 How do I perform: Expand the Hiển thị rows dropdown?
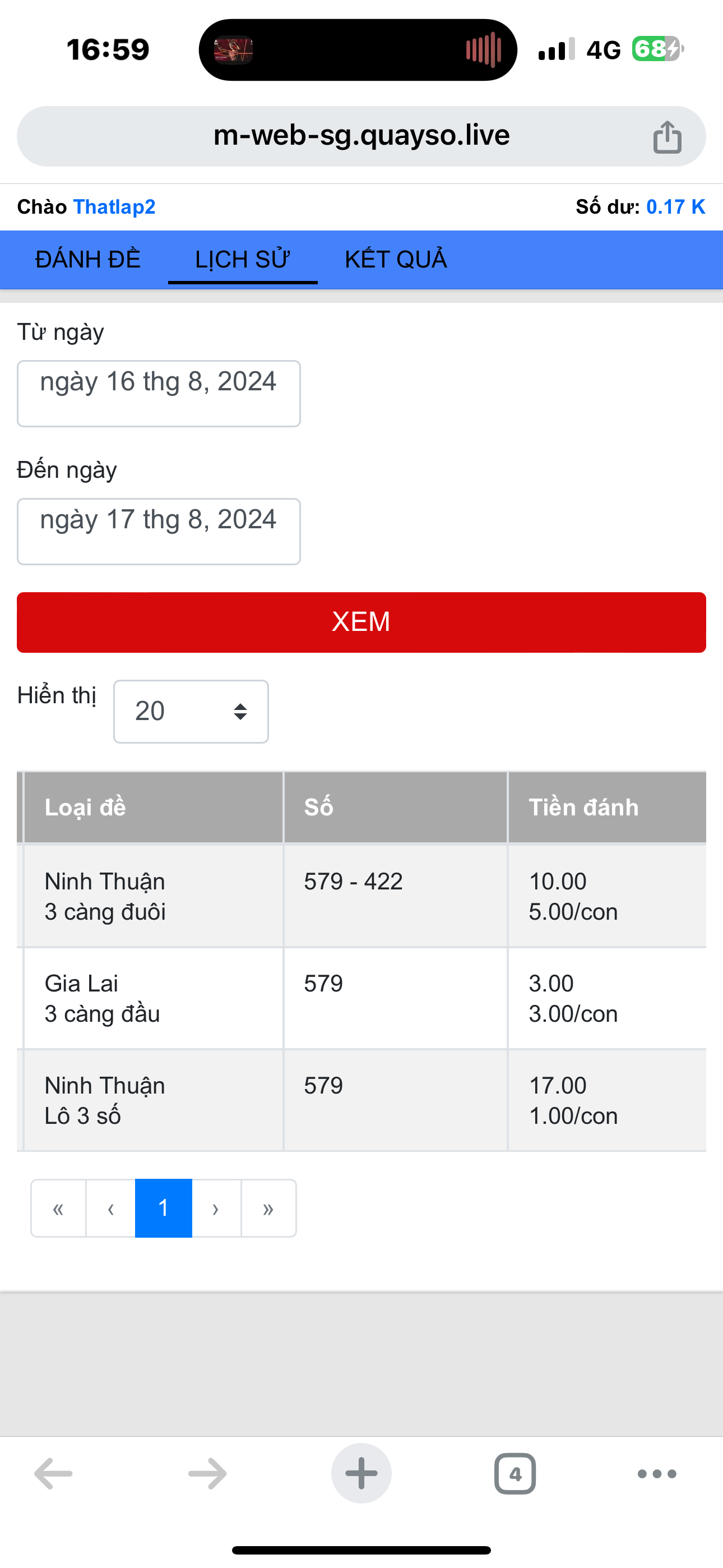coord(191,712)
